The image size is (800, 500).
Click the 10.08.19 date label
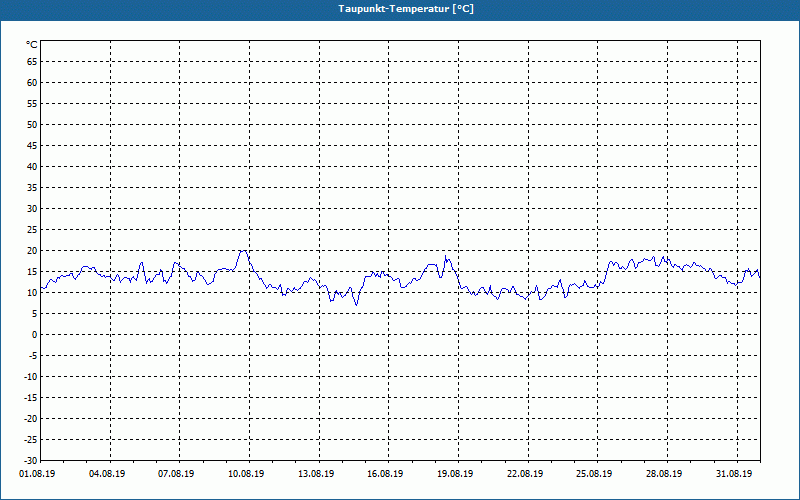pyautogui.click(x=246, y=474)
